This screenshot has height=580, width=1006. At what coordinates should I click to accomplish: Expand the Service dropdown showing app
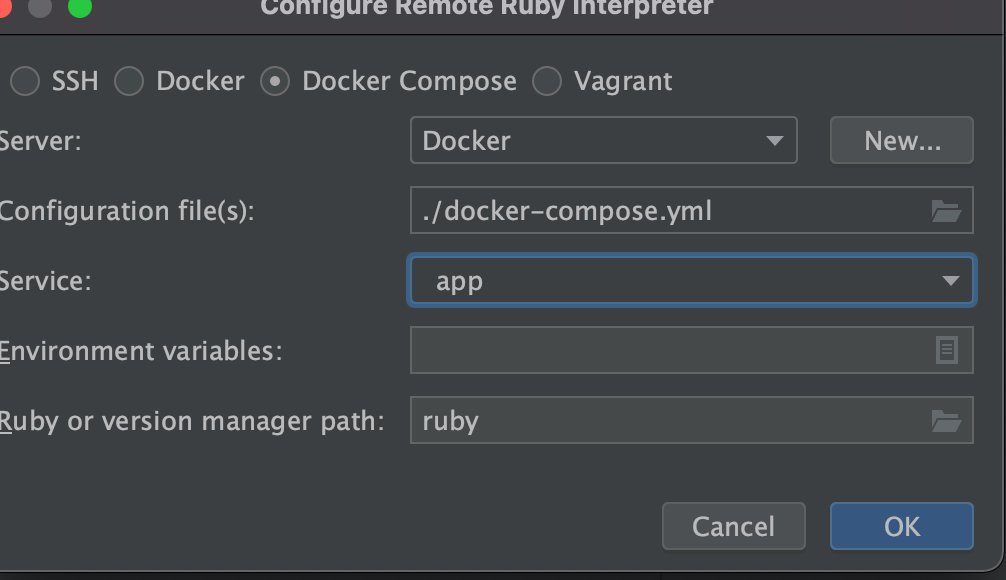click(x=691, y=281)
